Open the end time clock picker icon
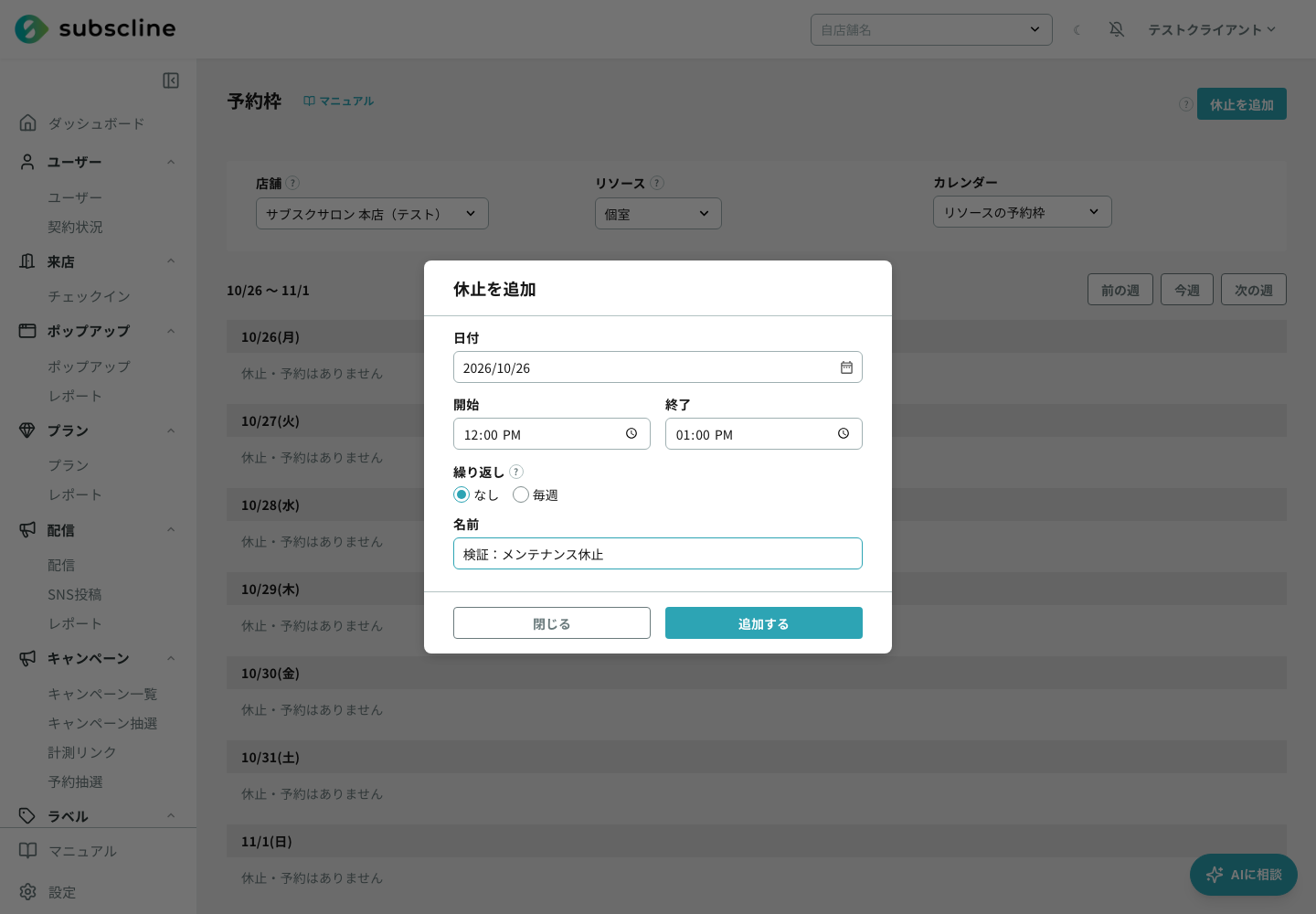This screenshot has height=914, width=1316. click(844, 433)
